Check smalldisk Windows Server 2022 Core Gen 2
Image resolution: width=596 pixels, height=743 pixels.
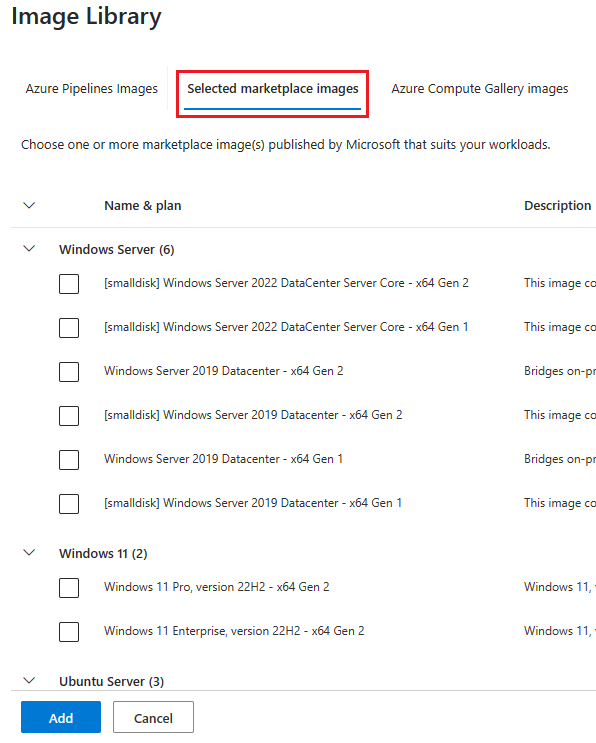pos(69,284)
